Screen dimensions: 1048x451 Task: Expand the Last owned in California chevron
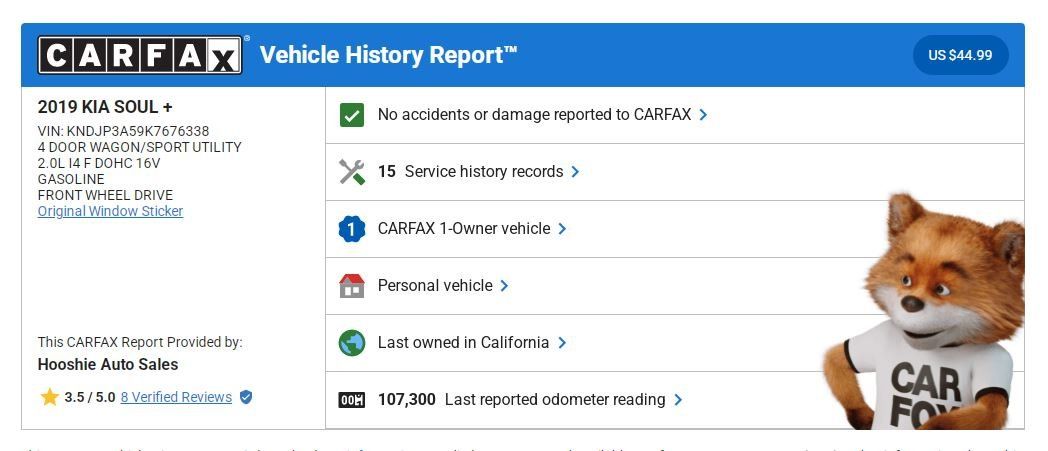[562, 343]
